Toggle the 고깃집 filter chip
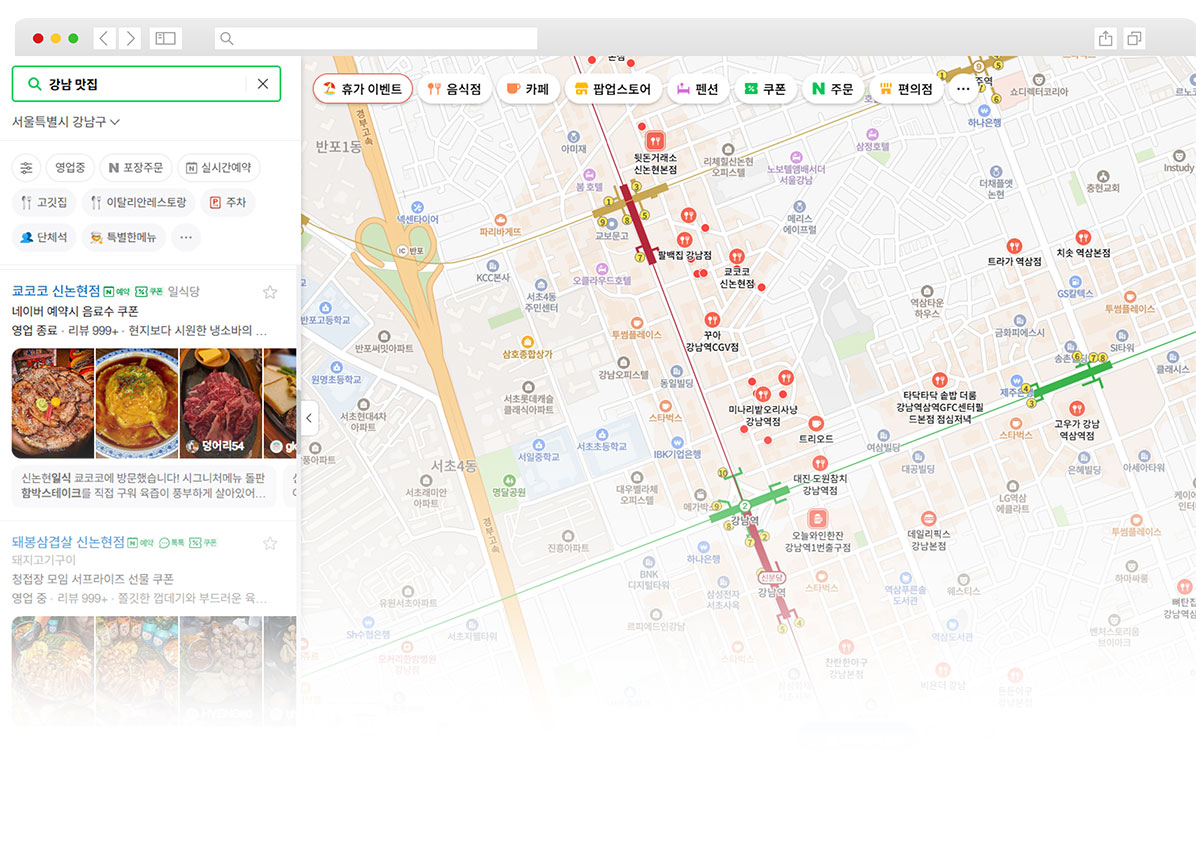This screenshot has width=1196, height=844. point(44,203)
